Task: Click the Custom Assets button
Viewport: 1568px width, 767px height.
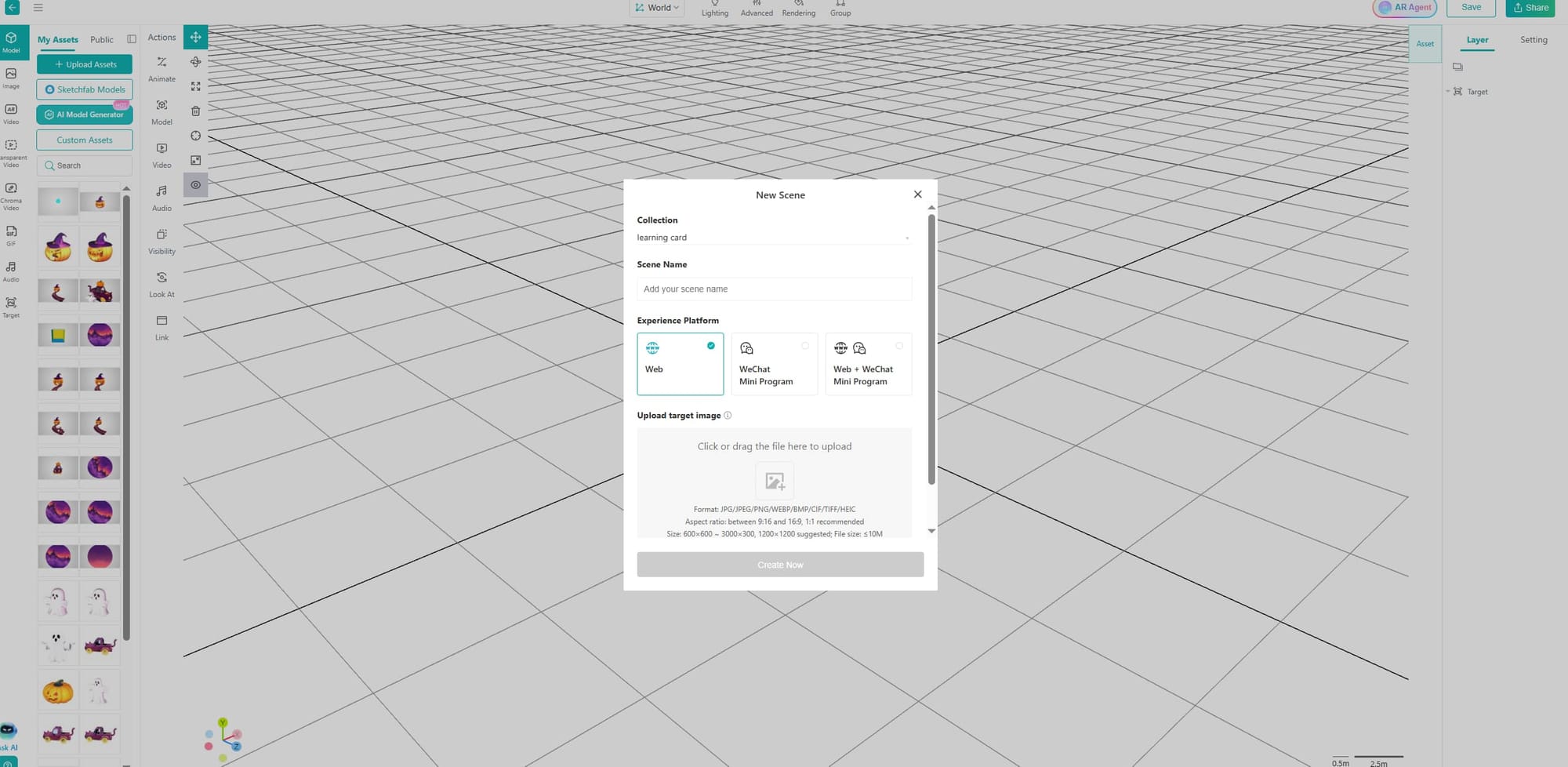Action: click(x=85, y=140)
